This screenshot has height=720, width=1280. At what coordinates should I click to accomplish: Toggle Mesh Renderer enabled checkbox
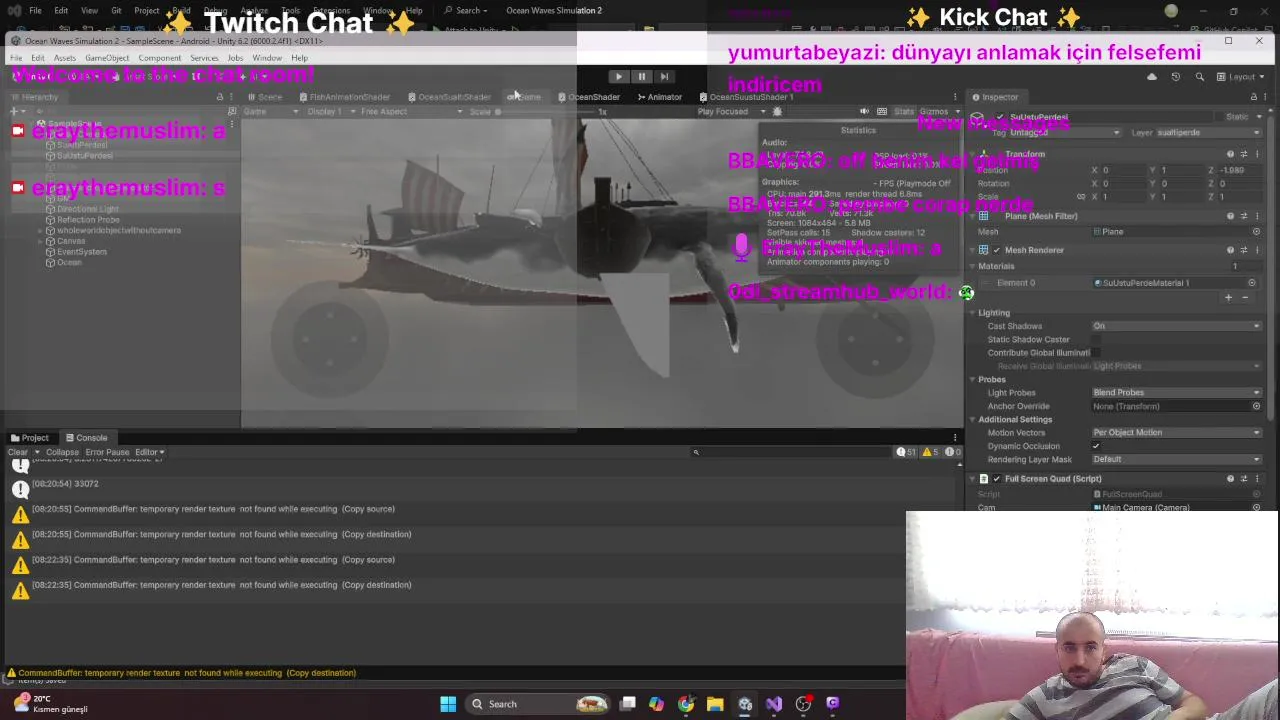(x=996, y=250)
